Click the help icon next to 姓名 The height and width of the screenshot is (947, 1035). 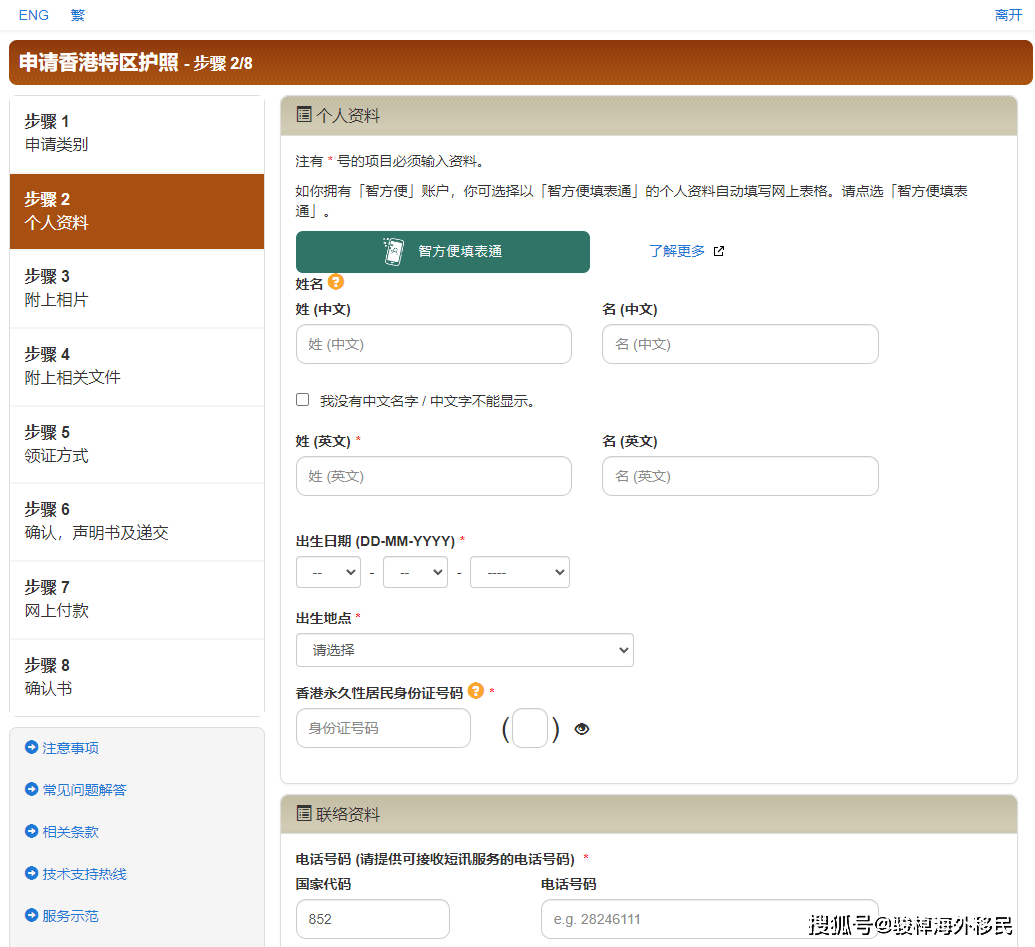336,282
